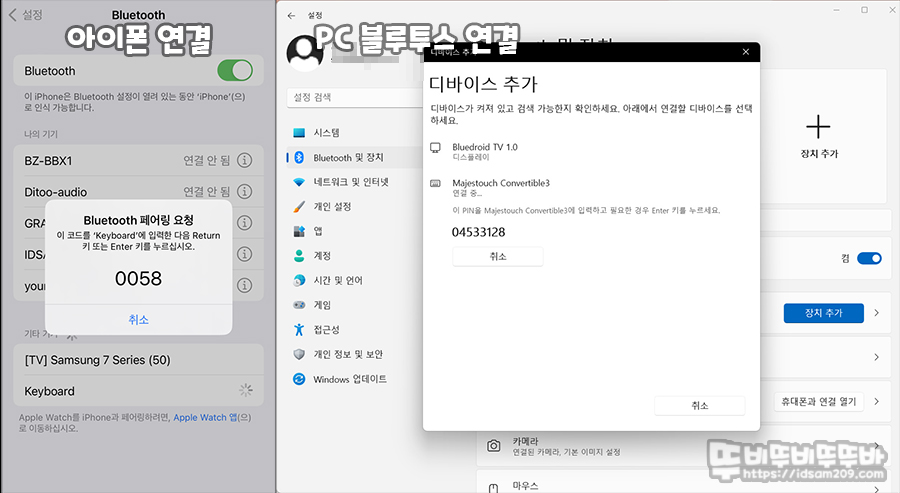
Task: Open info icon for BZ-BBX1 device
Action: (x=245, y=160)
